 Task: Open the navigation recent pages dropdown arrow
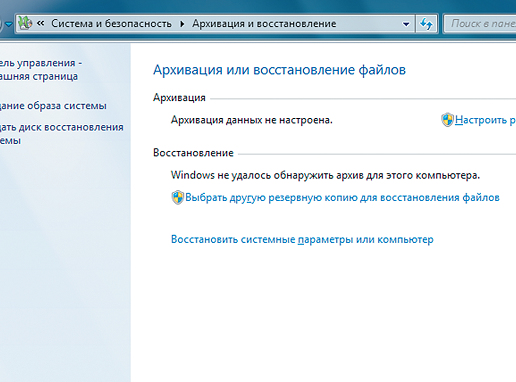9,24
